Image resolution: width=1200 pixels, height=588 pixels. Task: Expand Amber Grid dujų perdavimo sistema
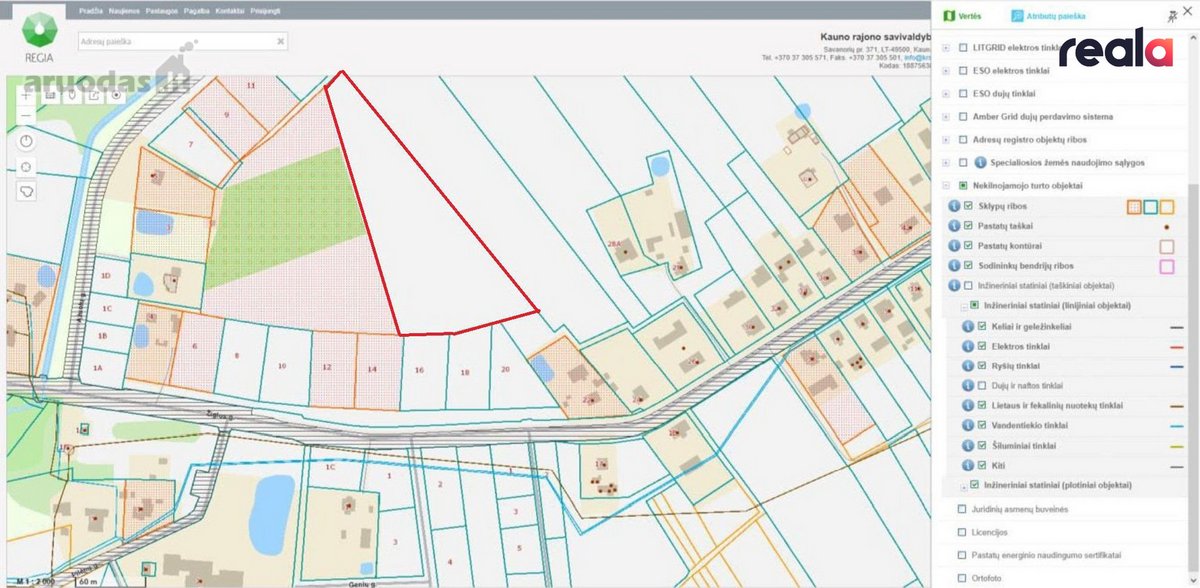946,117
